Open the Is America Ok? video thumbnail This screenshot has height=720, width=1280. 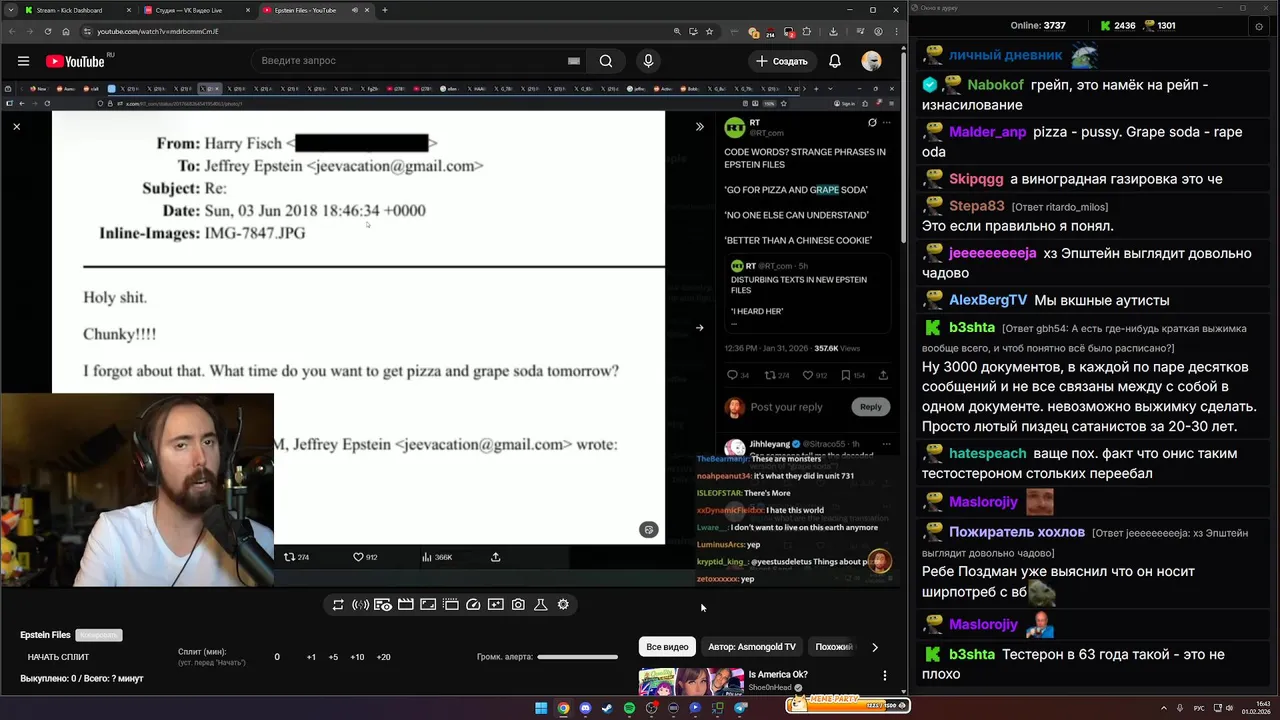click(691, 682)
